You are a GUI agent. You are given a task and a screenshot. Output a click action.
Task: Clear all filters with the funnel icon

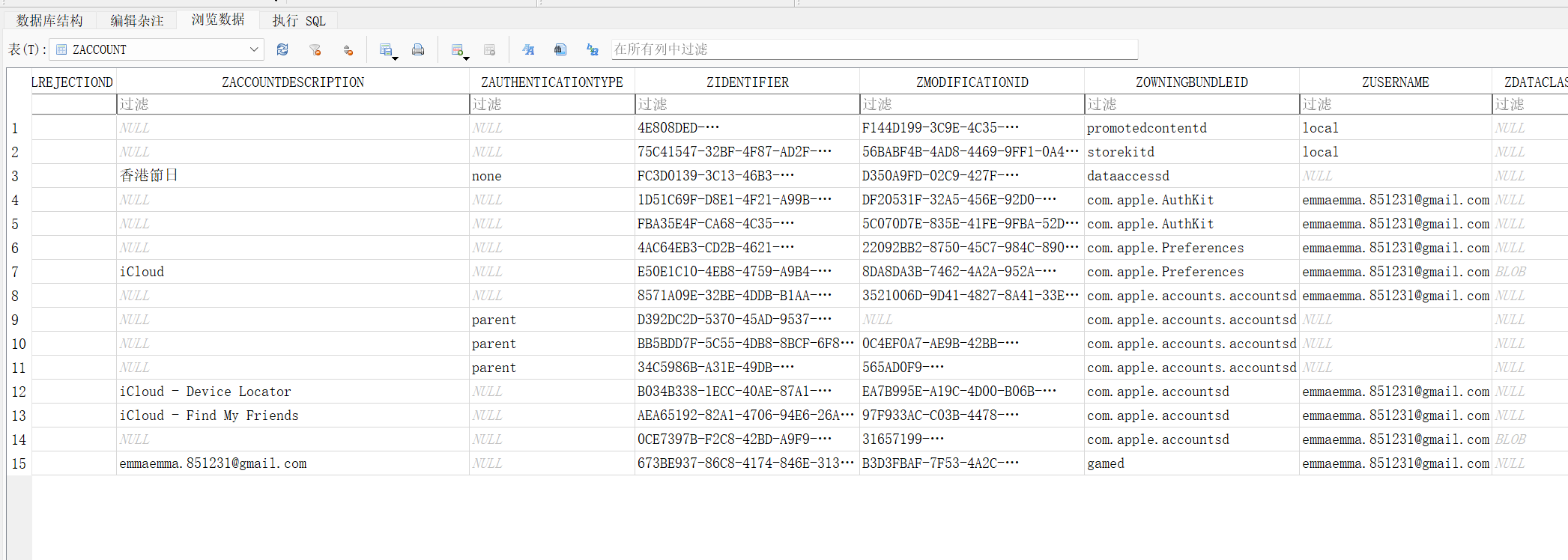[x=315, y=49]
